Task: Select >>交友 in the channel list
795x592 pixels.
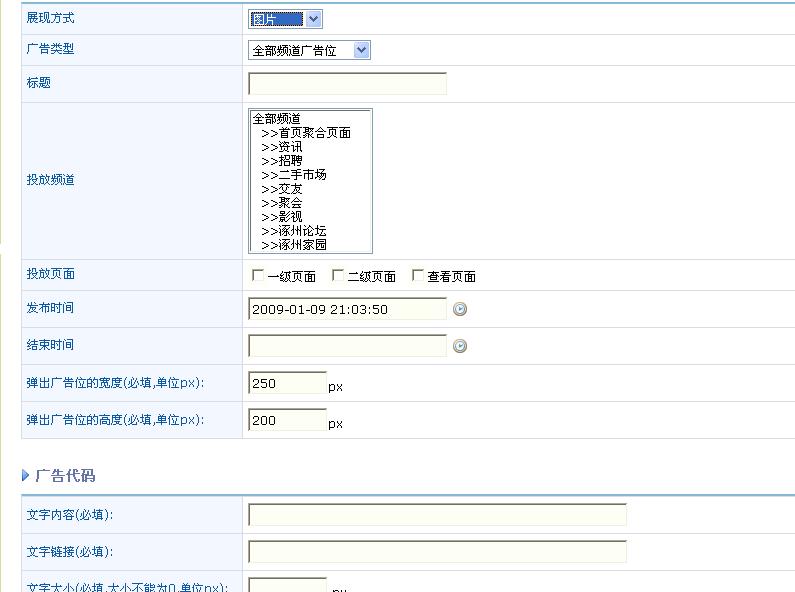Action: pos(282,189)
